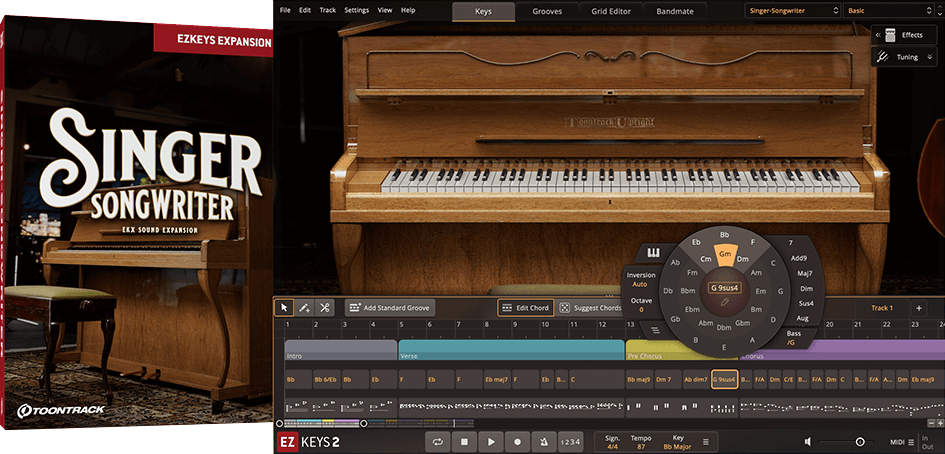Open the Edit menu
The image size is (945, 454).
[x=305, y=10]
